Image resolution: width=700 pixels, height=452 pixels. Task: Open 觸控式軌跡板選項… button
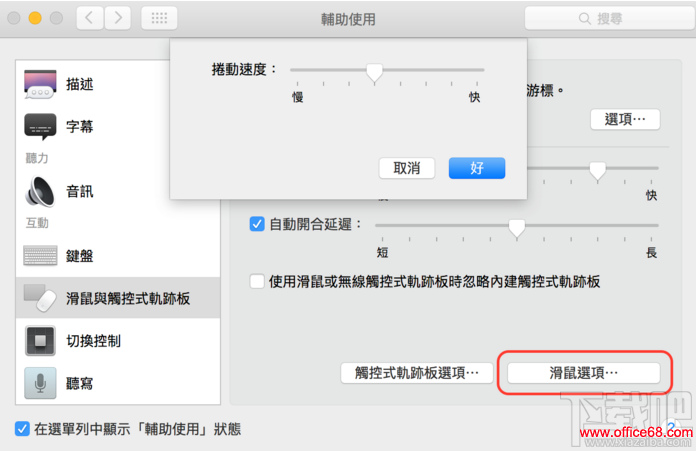(x=417, y=372)
